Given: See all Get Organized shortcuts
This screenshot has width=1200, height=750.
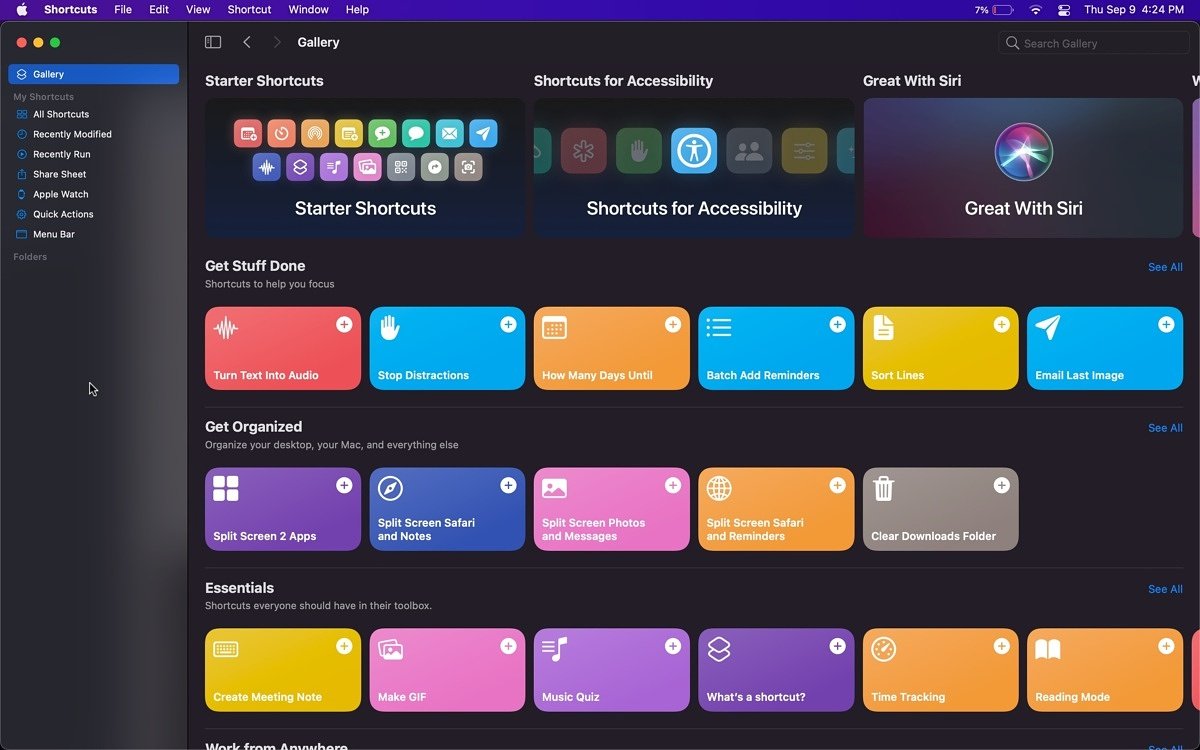Looking at the screenshot, I should 1165,428.
